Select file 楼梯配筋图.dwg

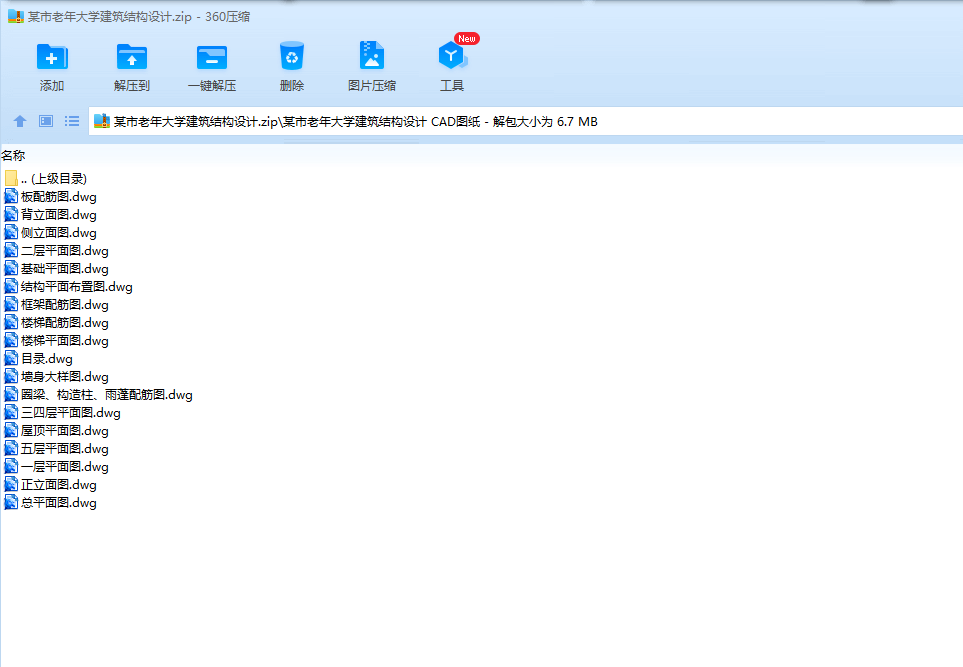coord(57,322)
